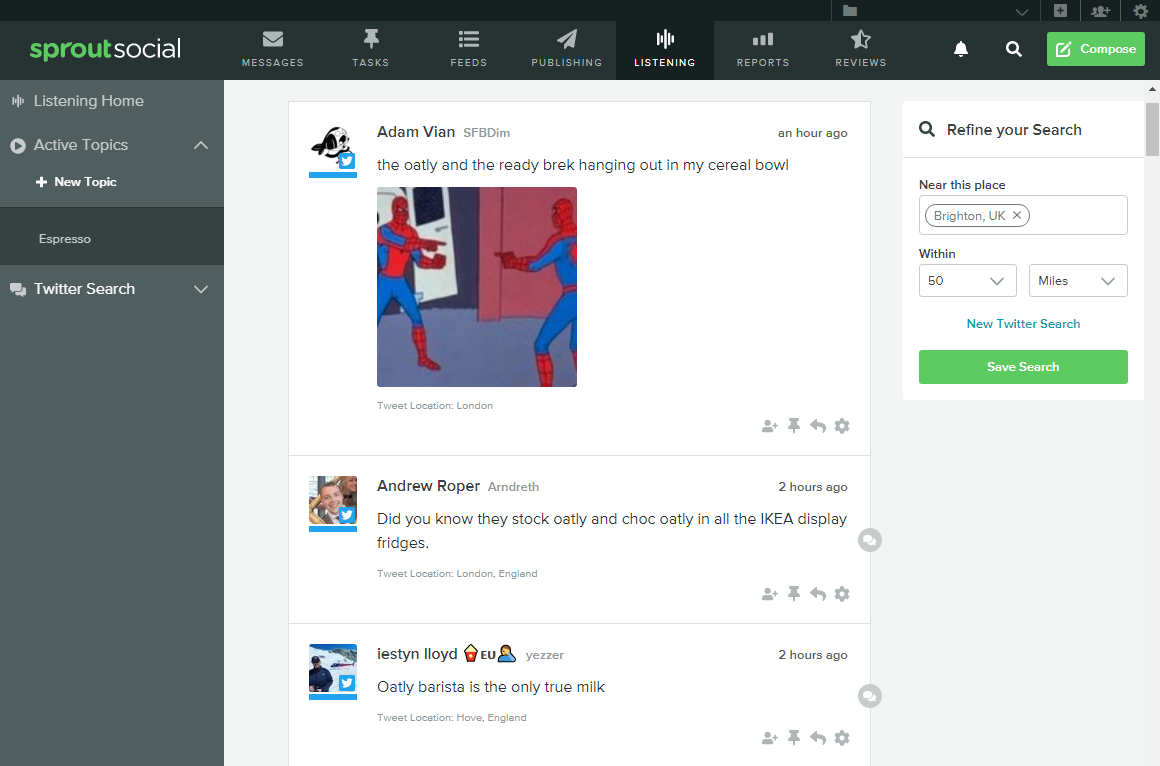This screenshot has height=766, width=1160.
Task: Reply to iestyn lloyd's tweet
Action: [x=817, y=737]
